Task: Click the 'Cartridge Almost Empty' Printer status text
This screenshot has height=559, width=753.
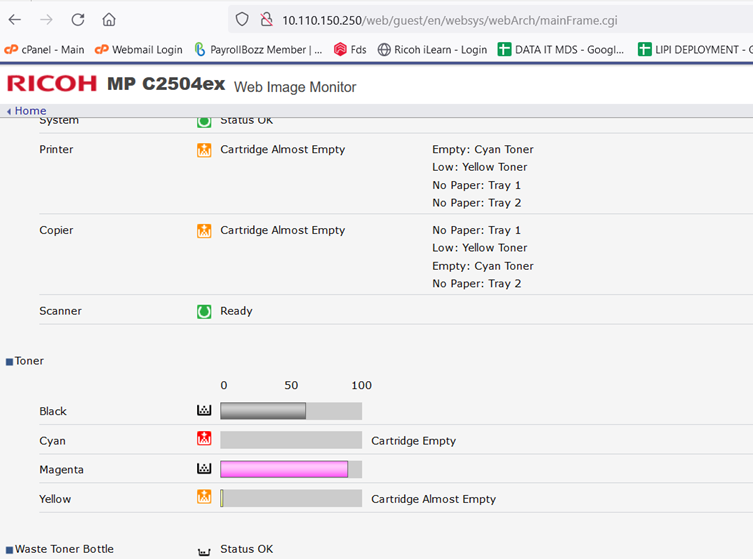Action: pos(282,149)
